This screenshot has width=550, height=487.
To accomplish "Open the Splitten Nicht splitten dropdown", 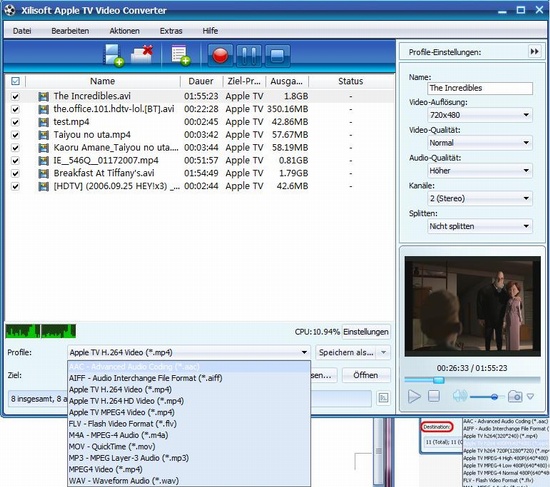I will 479,226.
